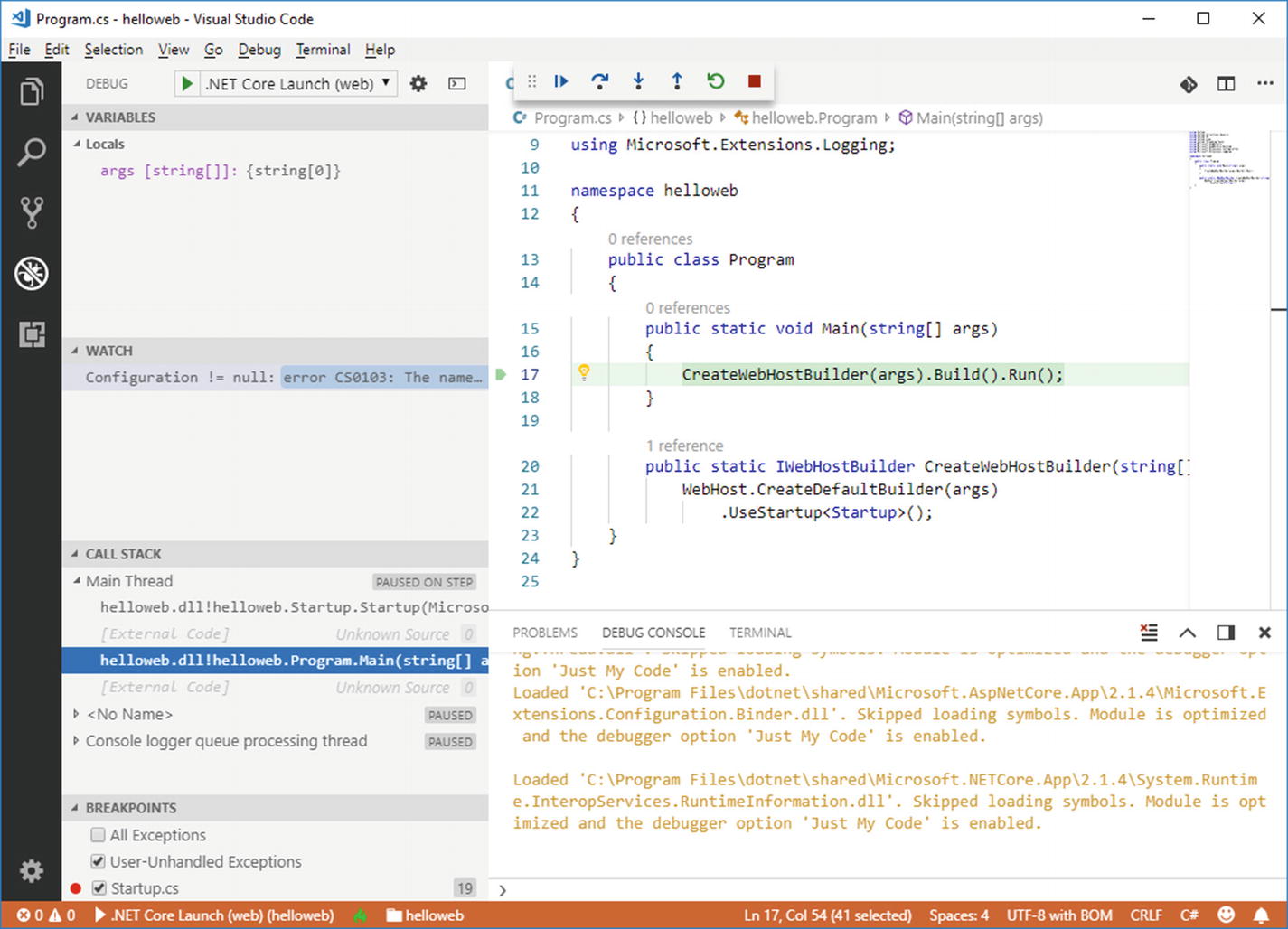This screenshot has width=1288, height=929.
Task: Uncheck User-Unhandled Exceptions breakpoint
Action: click(99, 861)
